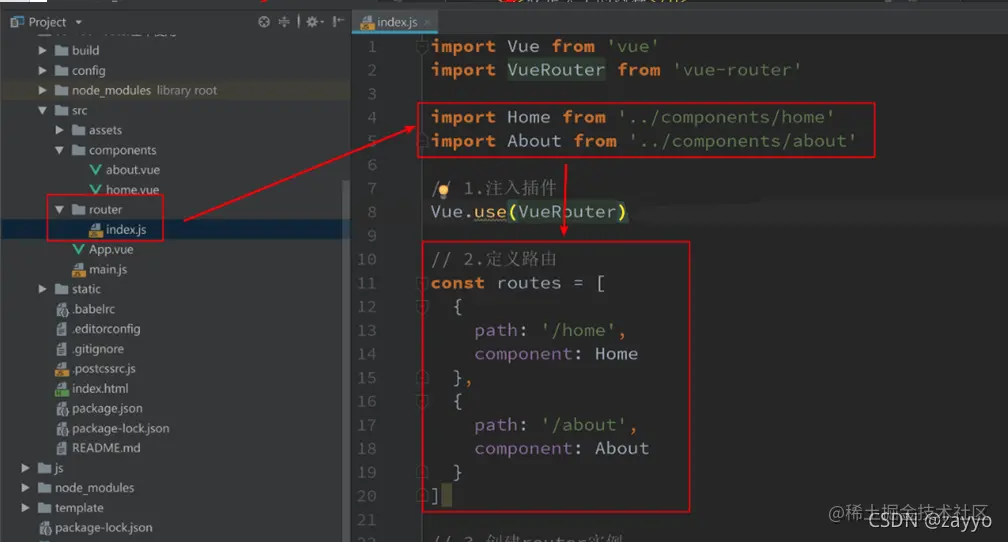The width and height of the screenshot is (1008, 542).
Task: Click the Vue icon of App.vue
Action: pyautogui.click(x=78, y=249)
